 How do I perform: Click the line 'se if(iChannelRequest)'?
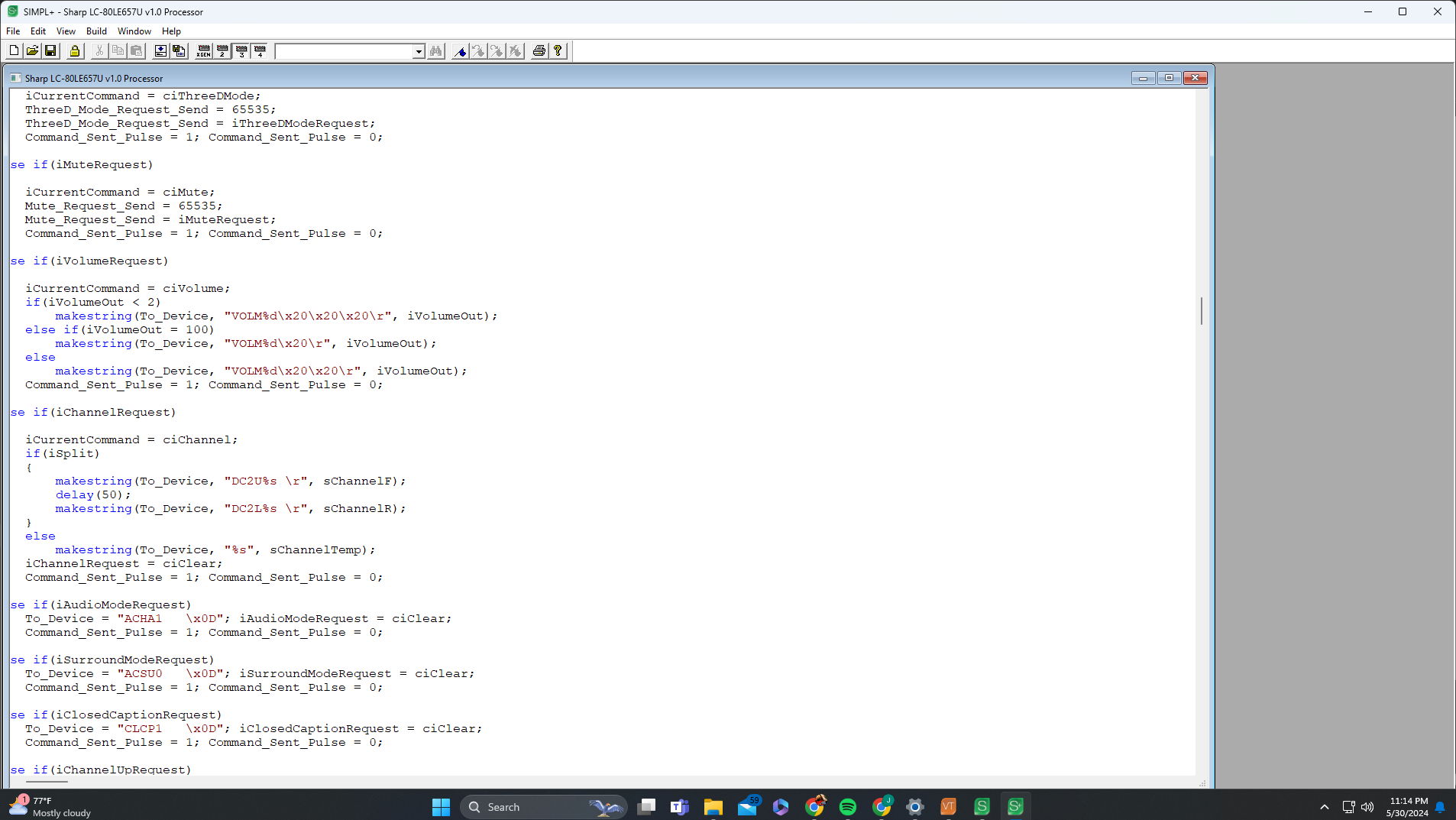93,413
